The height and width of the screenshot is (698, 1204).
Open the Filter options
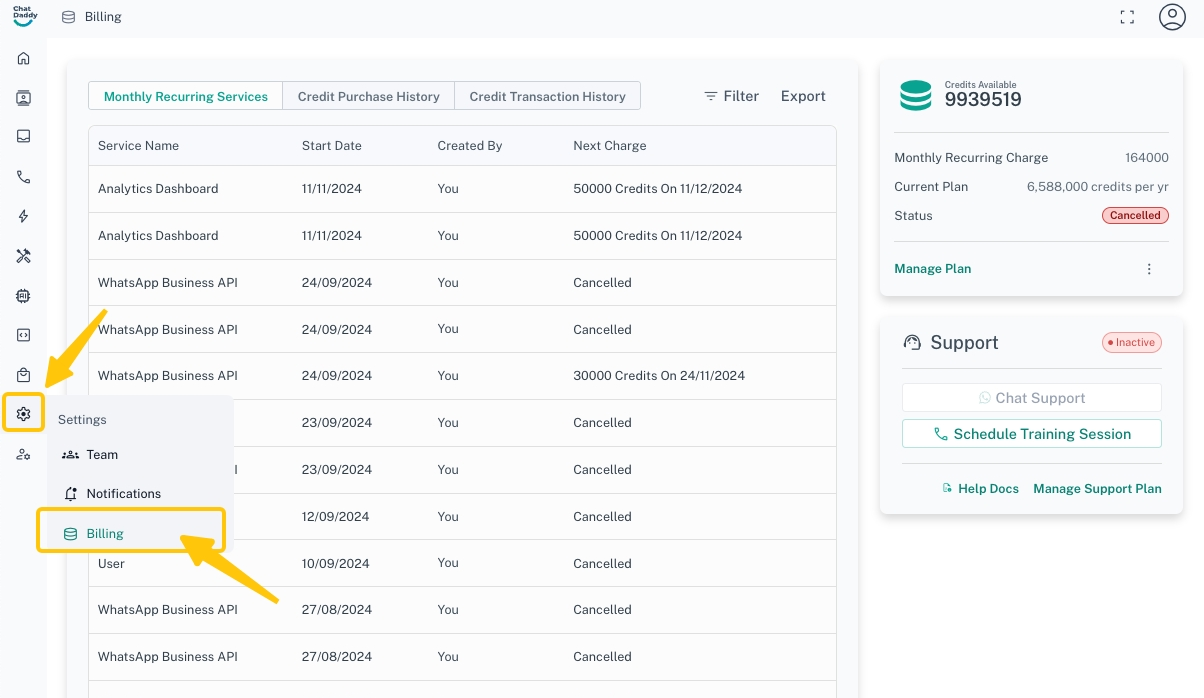click(x=731, y=96)
